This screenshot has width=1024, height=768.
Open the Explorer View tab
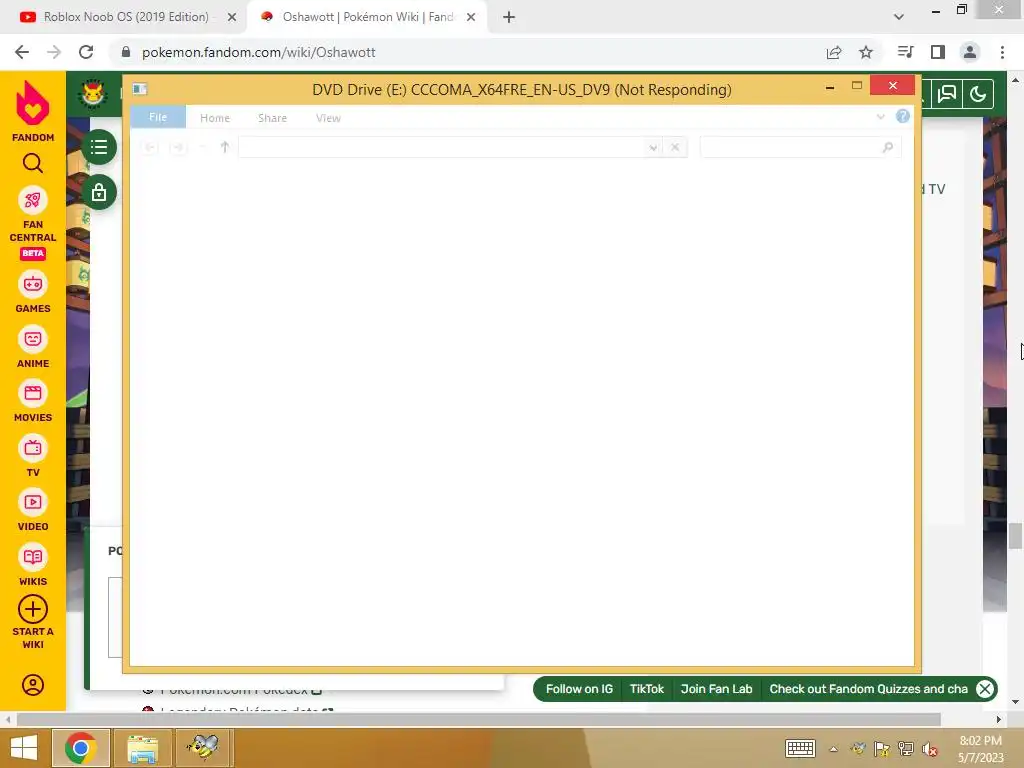pos(328,118)
